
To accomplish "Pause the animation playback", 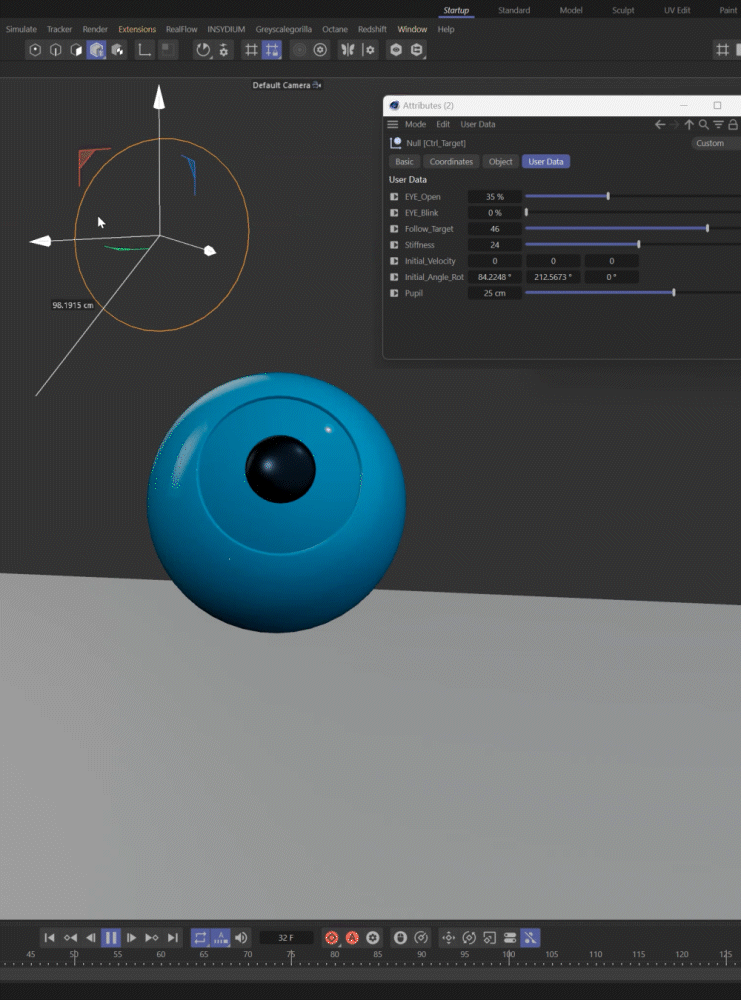I will (x=111, y=938).
